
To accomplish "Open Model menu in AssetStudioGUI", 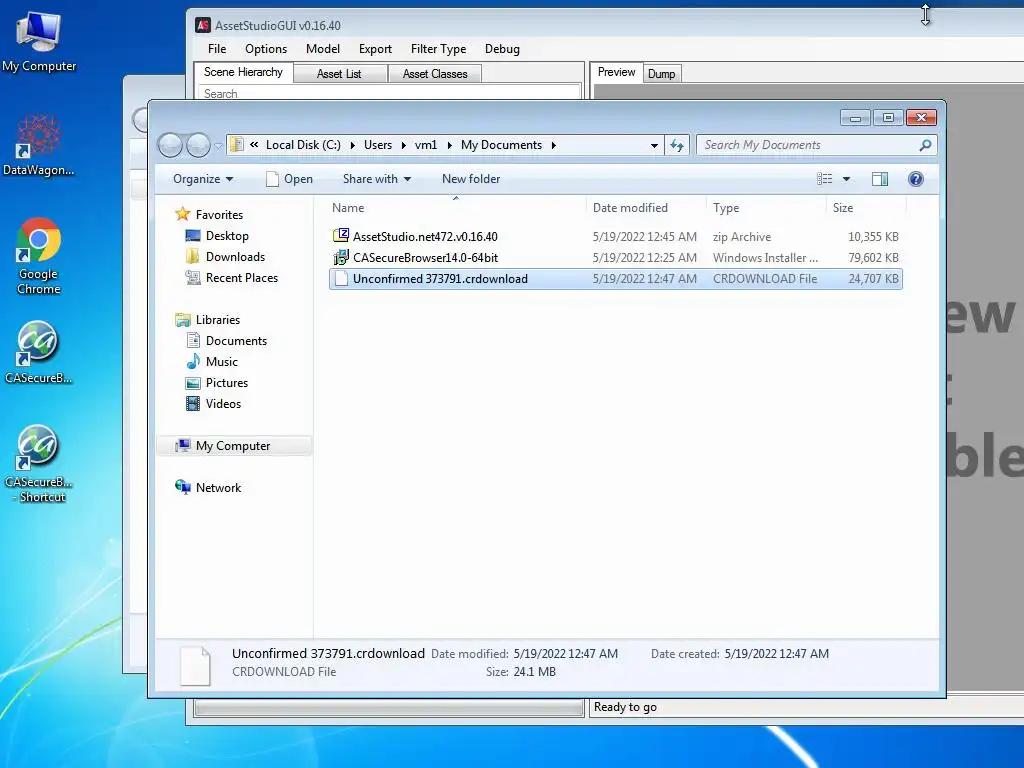I will click(323, 49).
